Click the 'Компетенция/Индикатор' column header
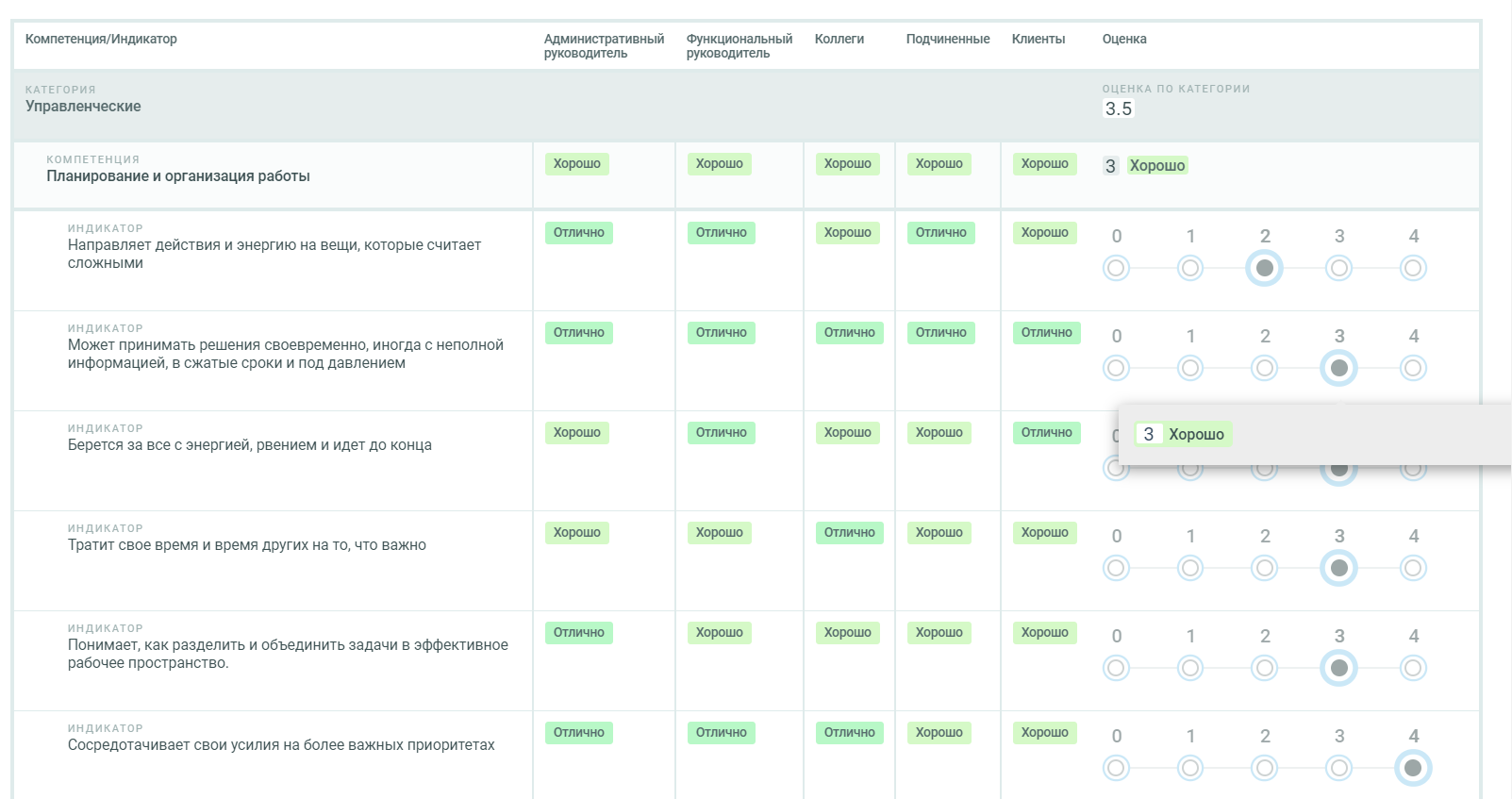Viewport: 1512px width, 799px height. (101, 39)
